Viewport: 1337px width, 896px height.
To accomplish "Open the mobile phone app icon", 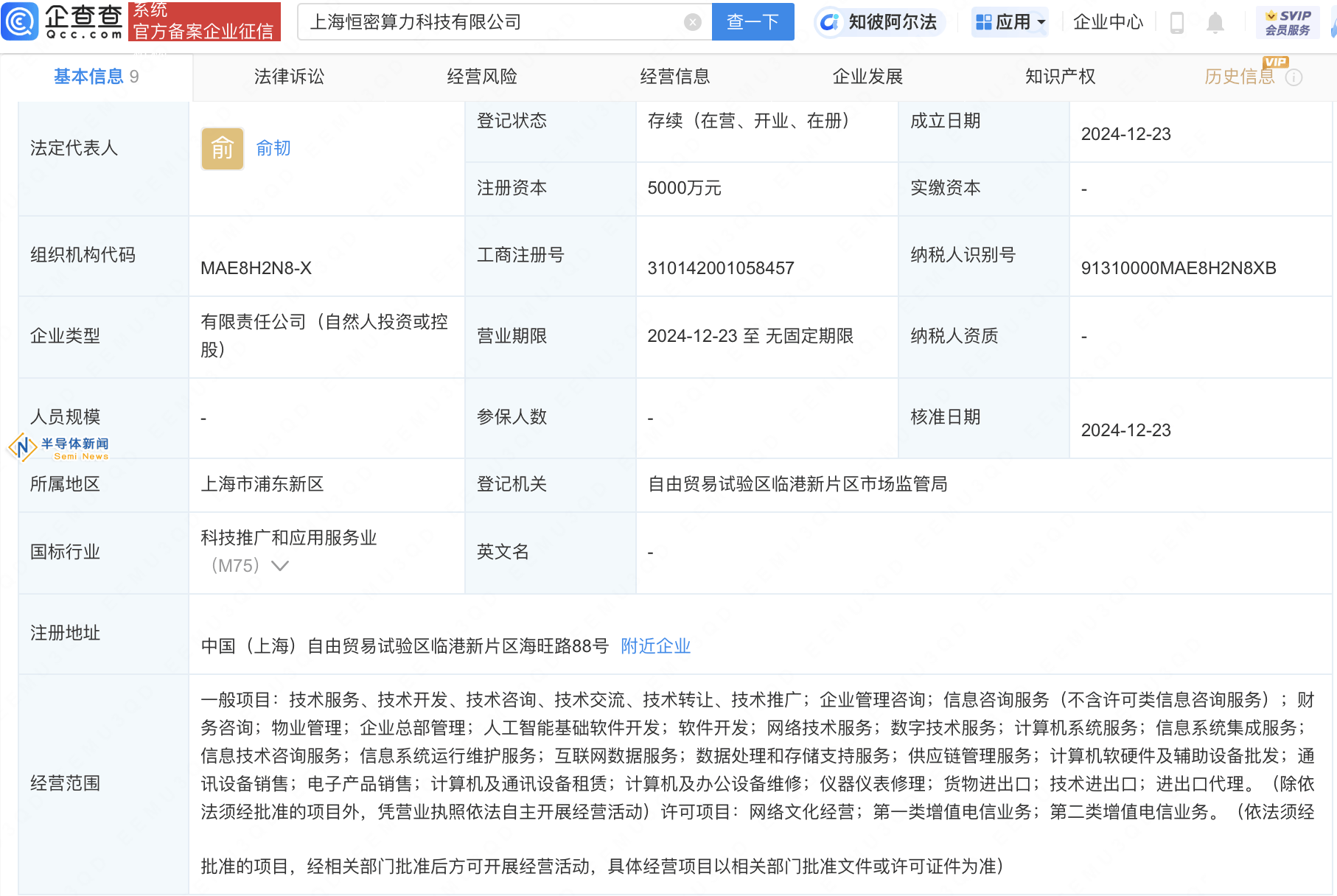I will tap(1176, 23).
